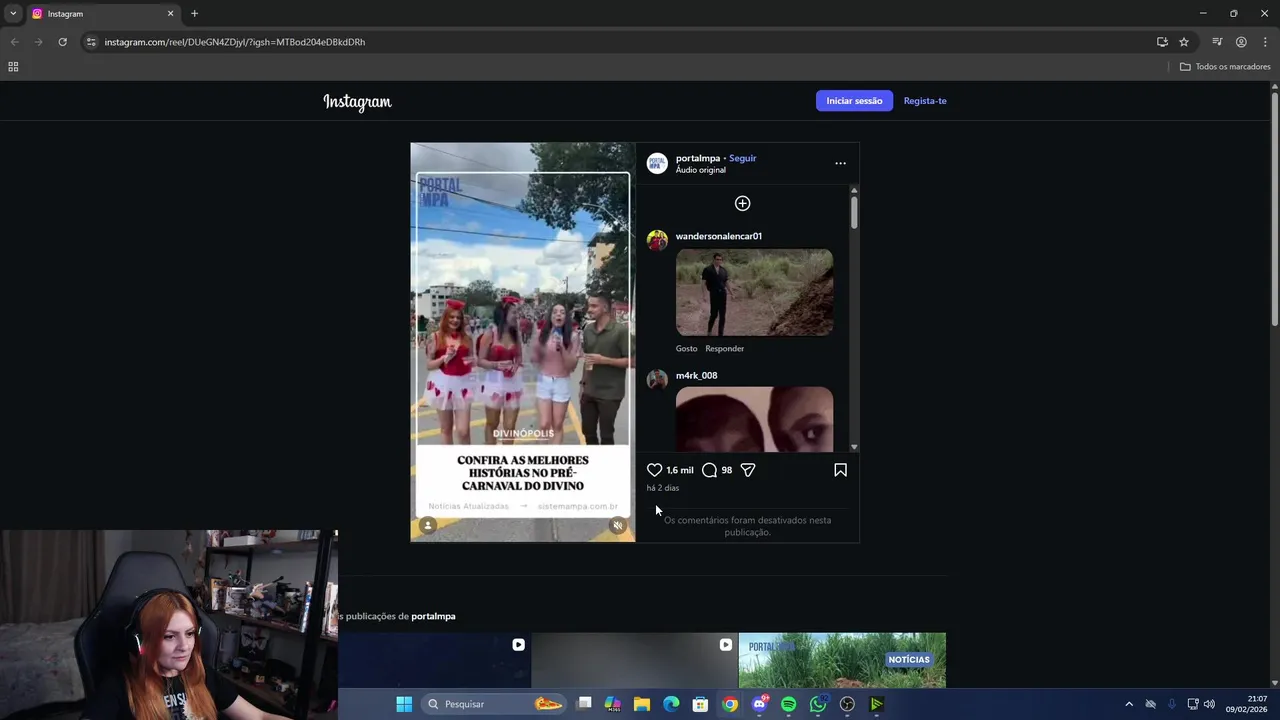The width and height of the screenshot is (1280, 720).
Task: Open the portalmpa profile picture
Action: [657, 163]
